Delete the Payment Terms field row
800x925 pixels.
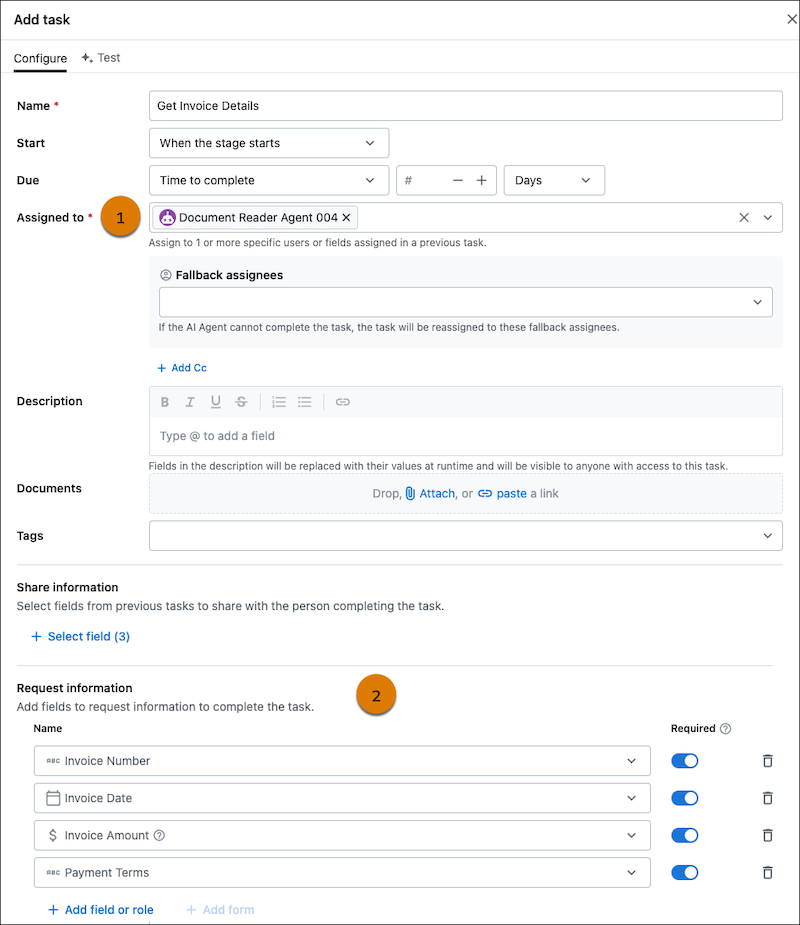pyautogui.click(x=768, y=872)
